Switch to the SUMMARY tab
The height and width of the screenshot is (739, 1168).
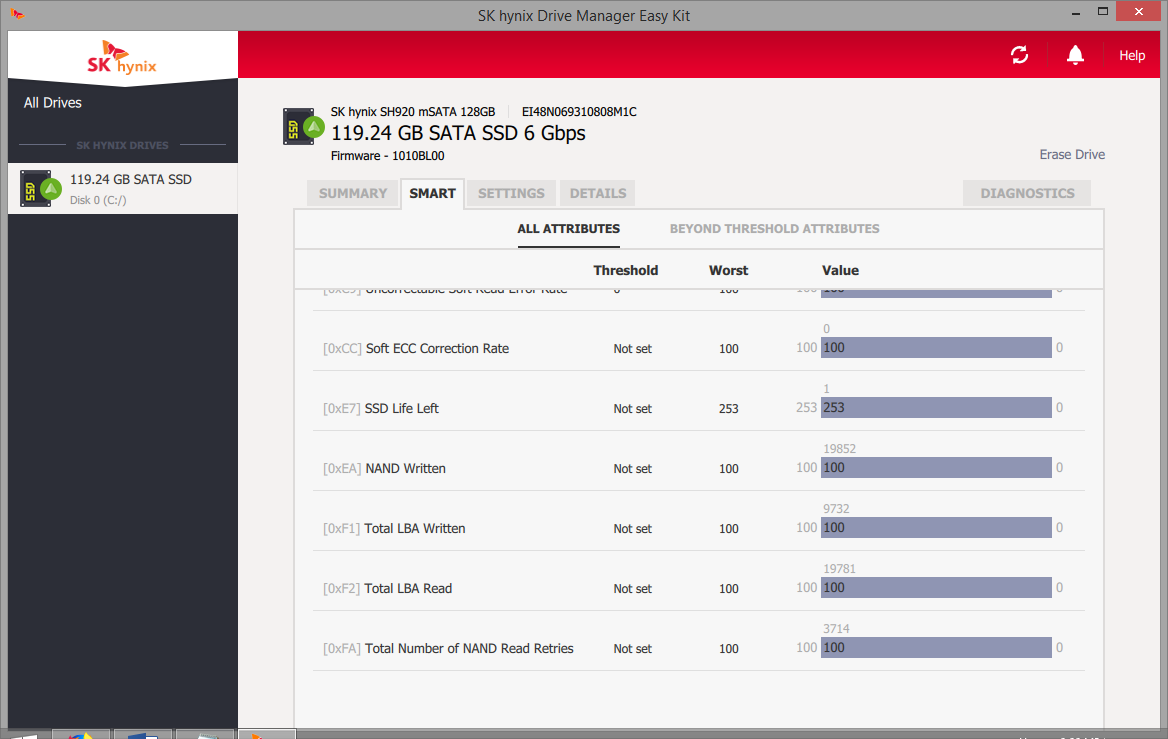353,194
